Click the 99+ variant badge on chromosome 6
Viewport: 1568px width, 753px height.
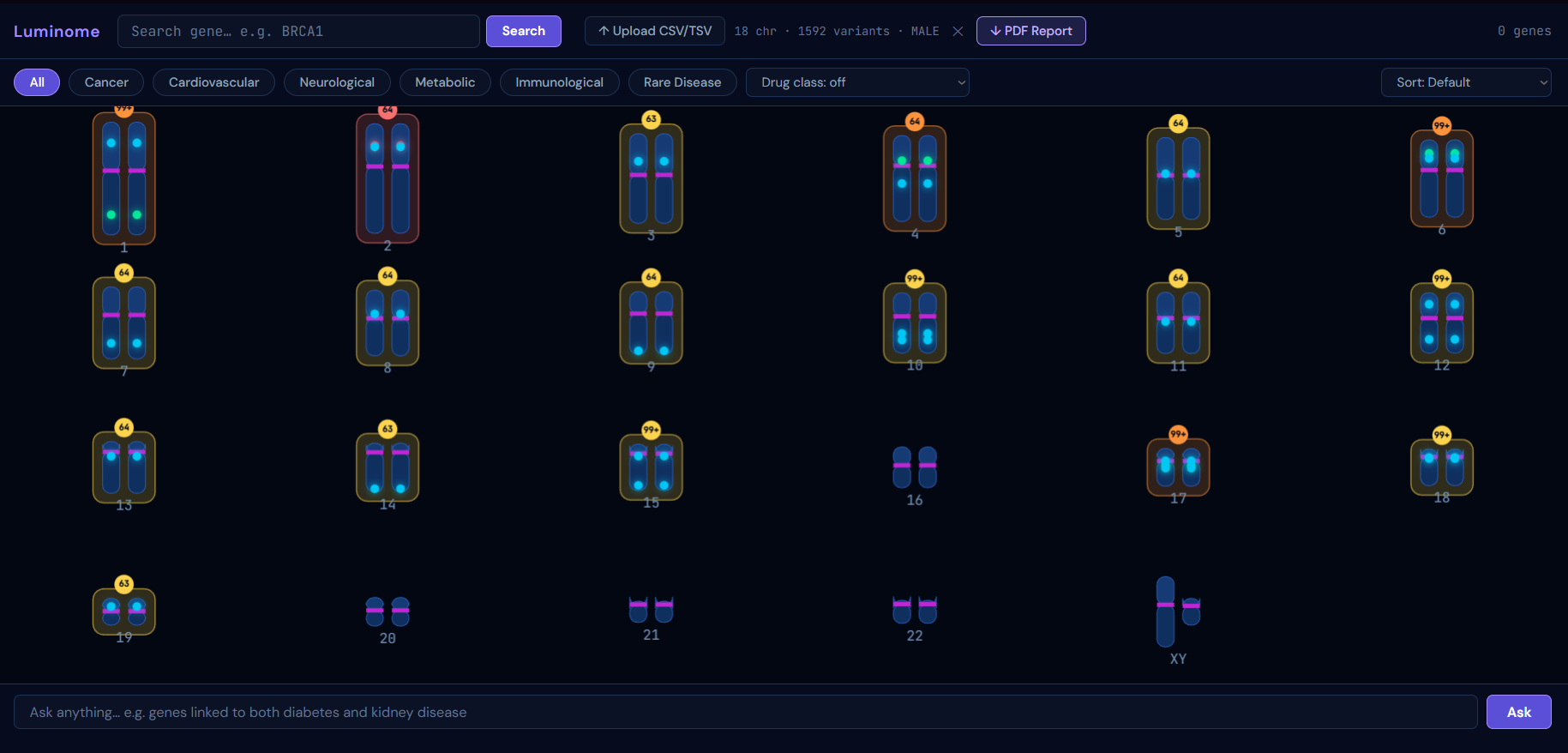[x=1442, y=125]
